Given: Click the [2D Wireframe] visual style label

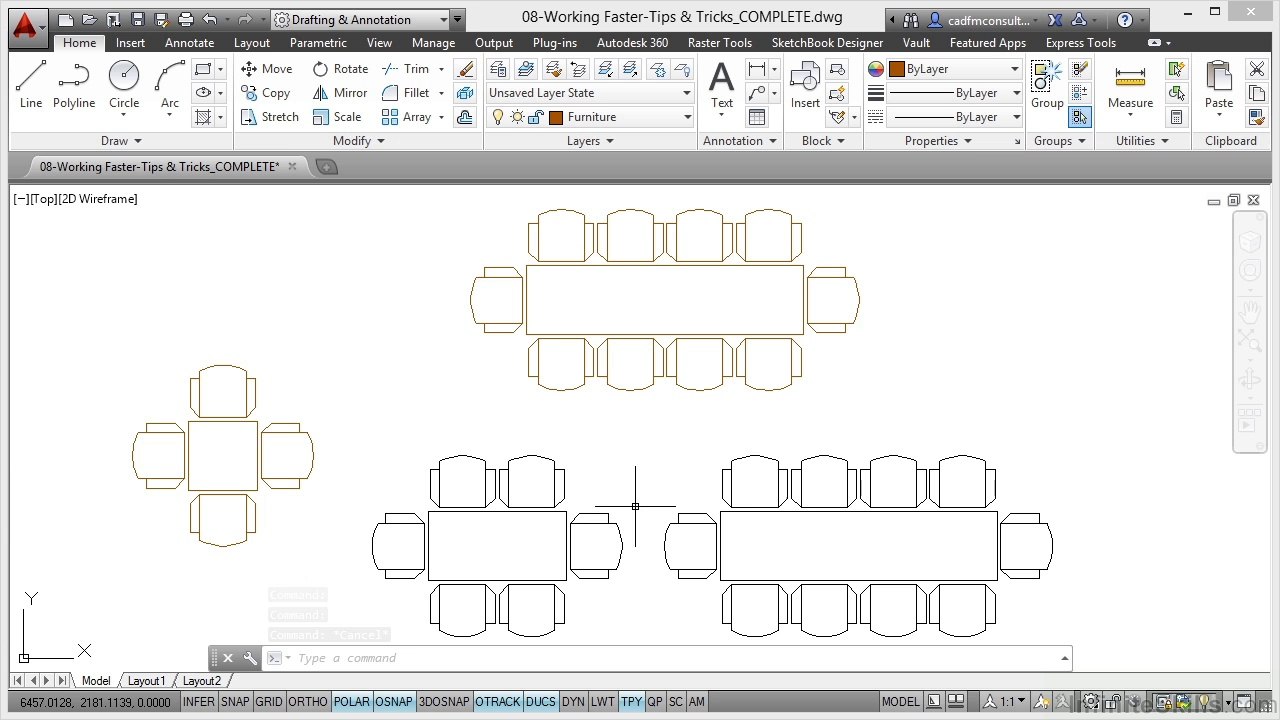Looking at the screenshot, I should (x=98, y=199).
